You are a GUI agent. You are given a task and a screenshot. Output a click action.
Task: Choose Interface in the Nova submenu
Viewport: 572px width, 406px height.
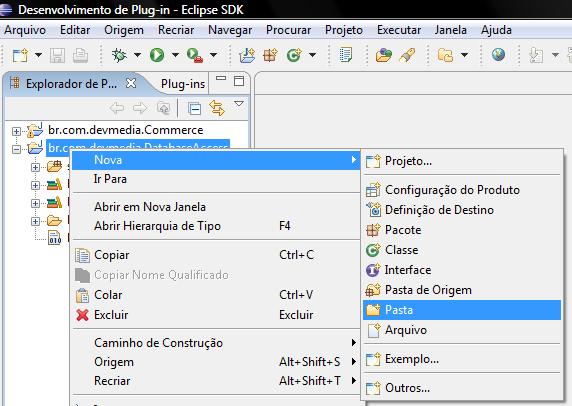tap(462, 270)
